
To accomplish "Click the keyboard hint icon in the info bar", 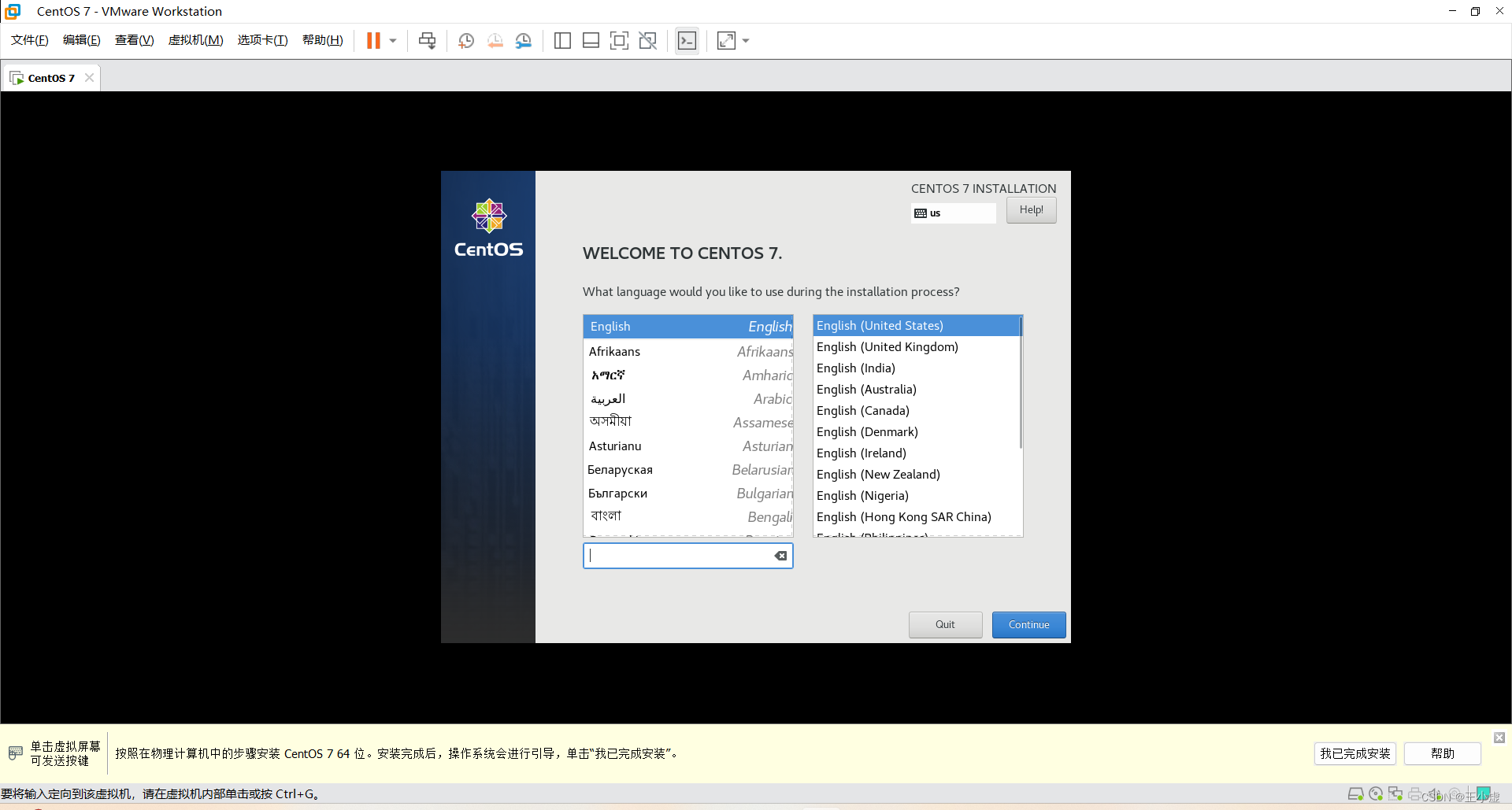I will pos(15,753).
